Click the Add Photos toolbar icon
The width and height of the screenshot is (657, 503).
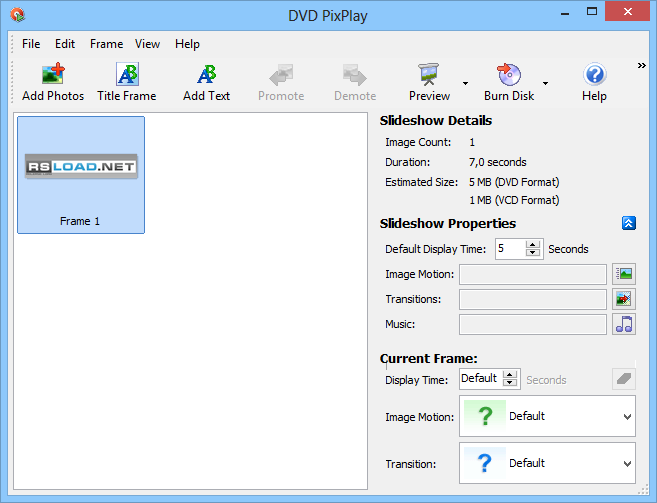(x=53, y=74)
